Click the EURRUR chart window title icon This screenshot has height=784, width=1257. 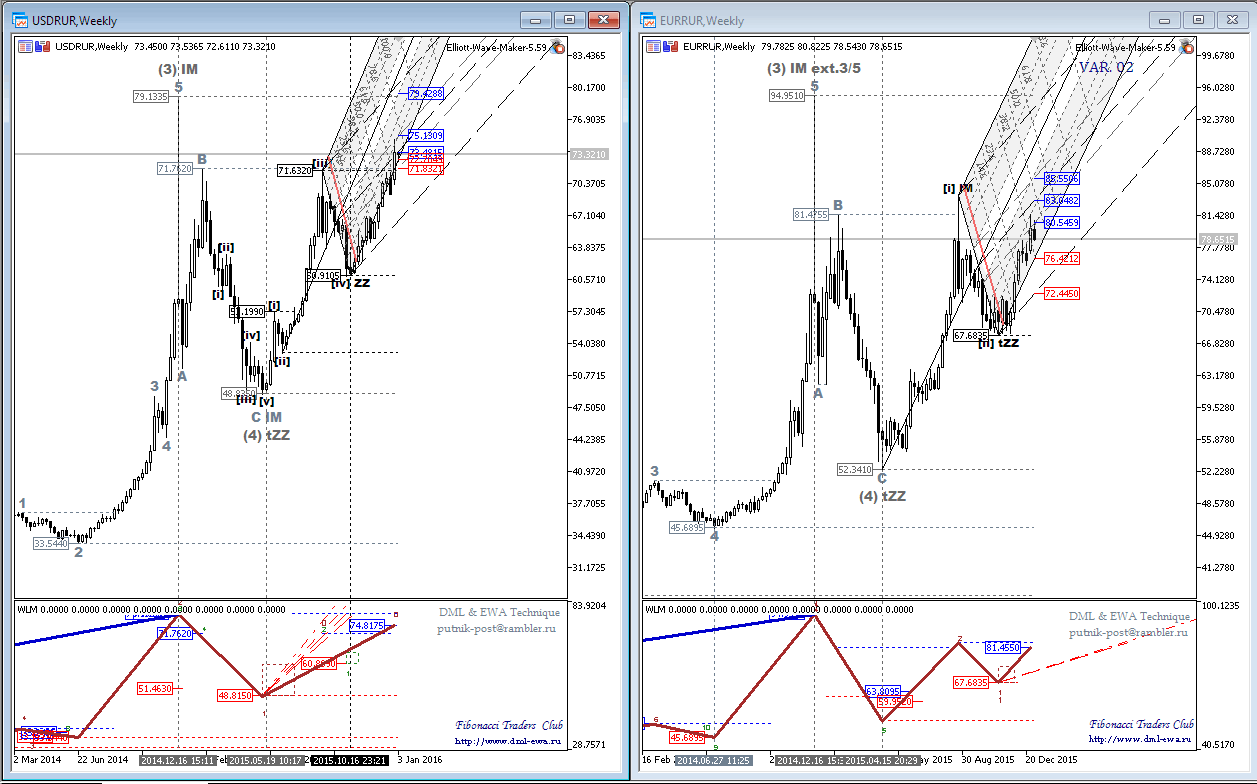coord(647,20)
